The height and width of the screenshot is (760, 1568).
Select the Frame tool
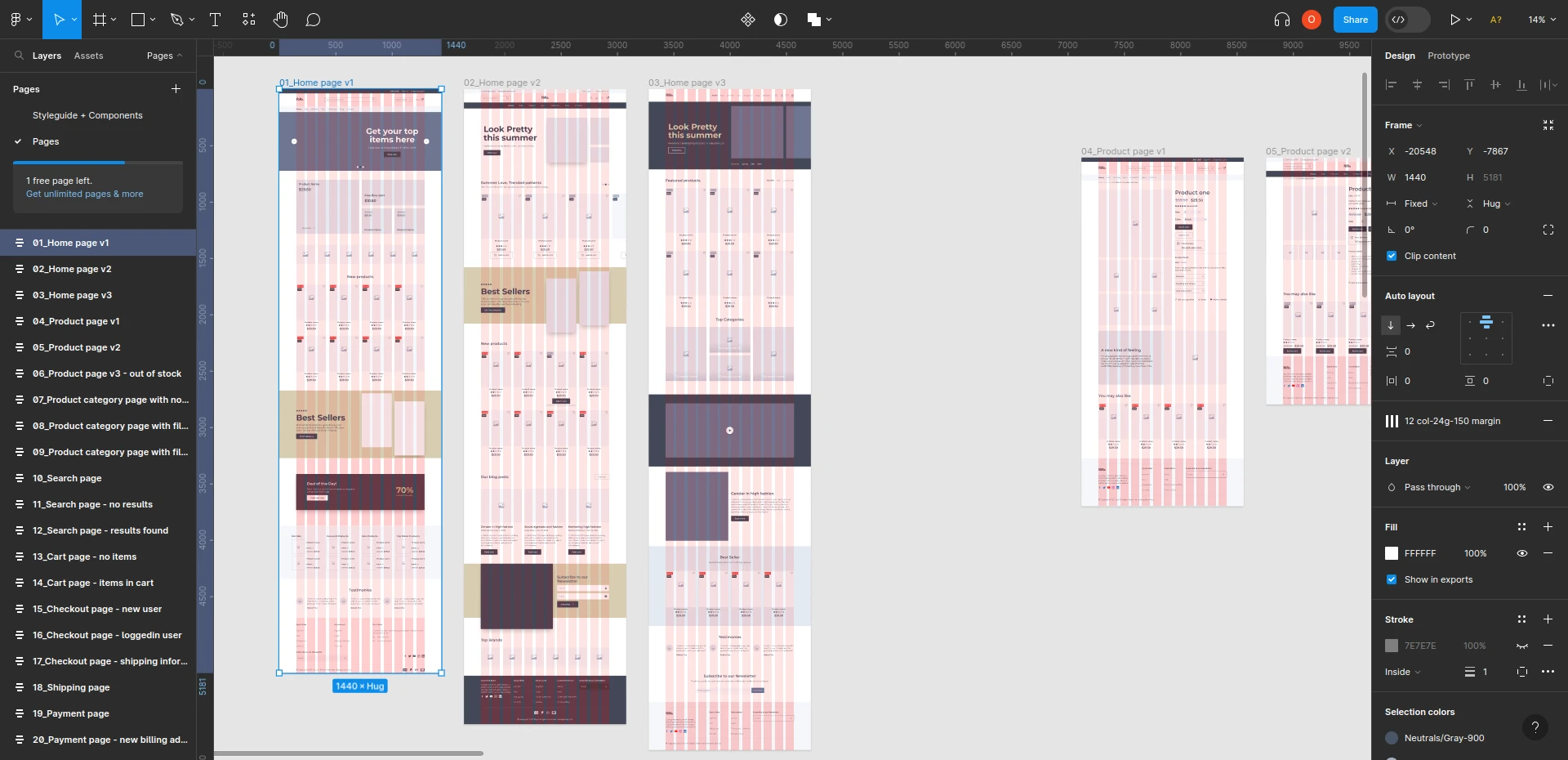[x=98, y=20]
